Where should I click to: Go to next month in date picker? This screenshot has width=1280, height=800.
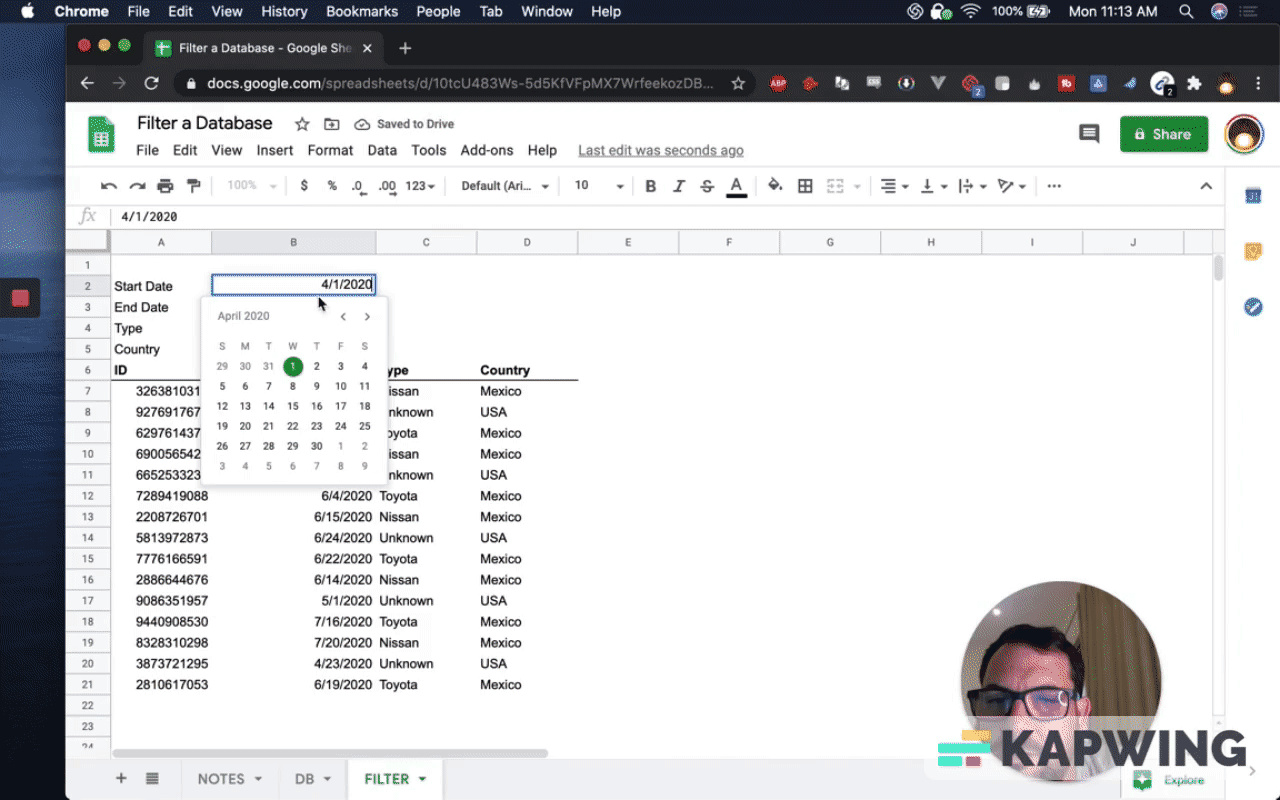coord(367,317)
